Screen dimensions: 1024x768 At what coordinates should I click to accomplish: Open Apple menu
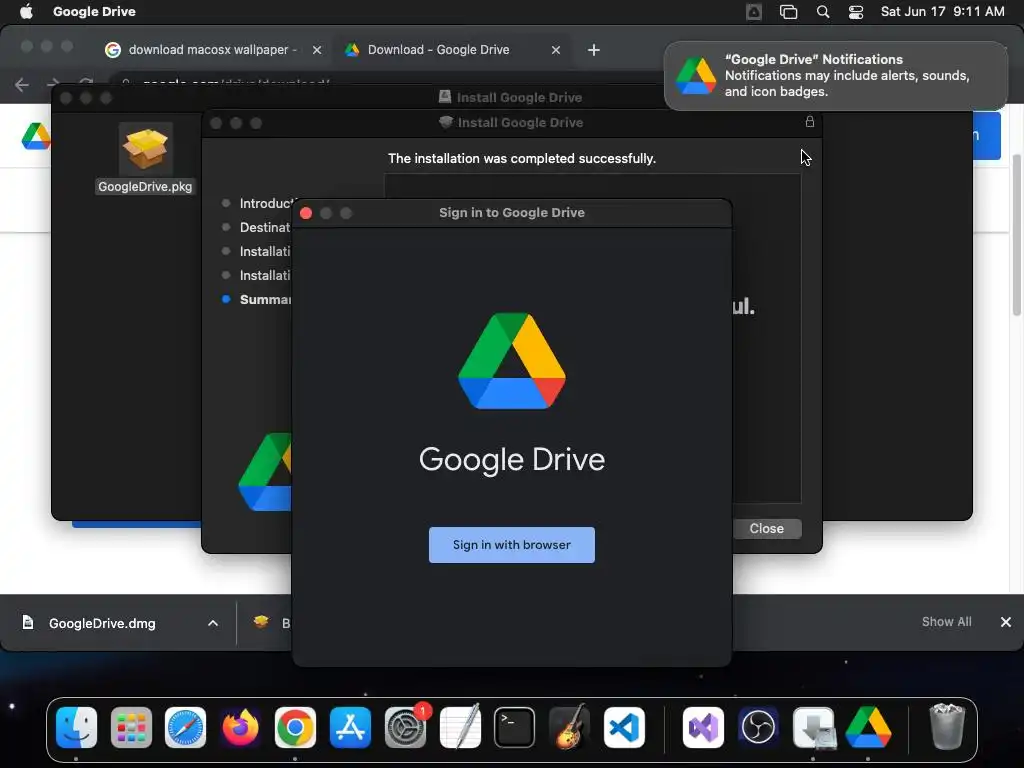click(26, 11)
